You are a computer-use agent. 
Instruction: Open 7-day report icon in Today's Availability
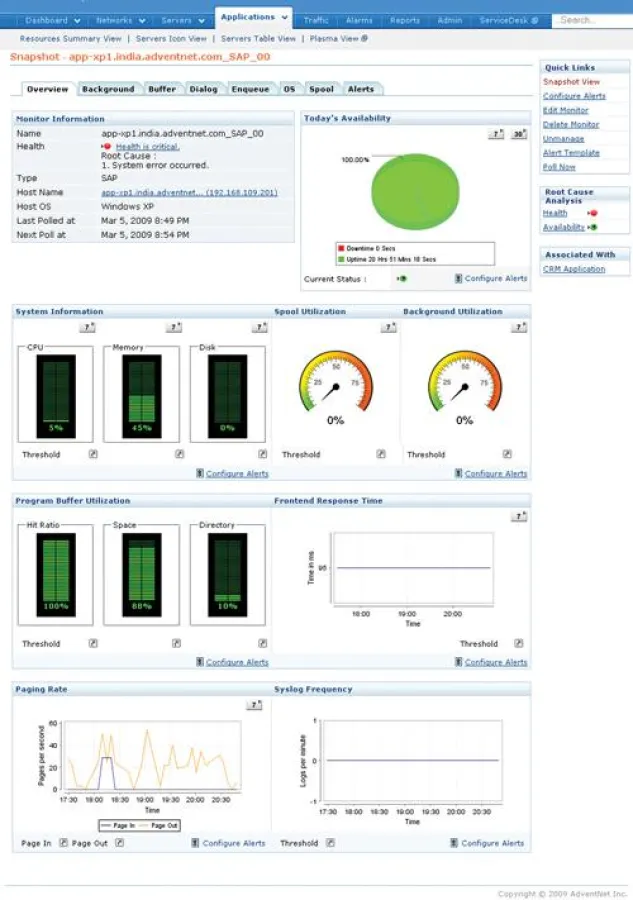point(496,134)
